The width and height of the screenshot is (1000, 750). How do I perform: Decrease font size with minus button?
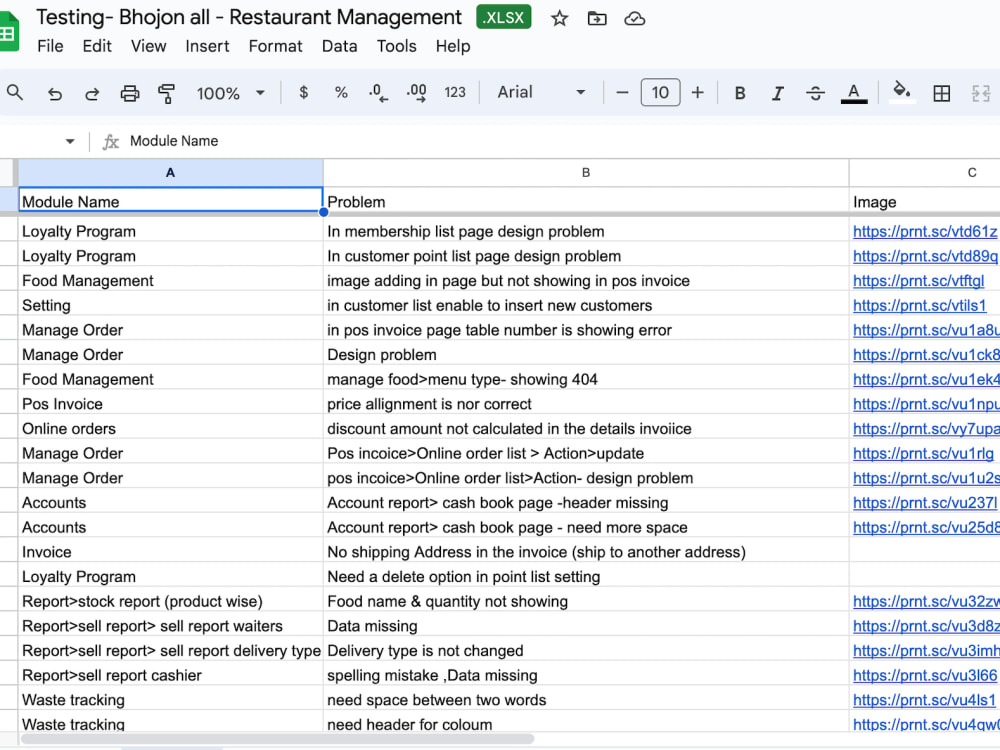(x=622, y=93)
